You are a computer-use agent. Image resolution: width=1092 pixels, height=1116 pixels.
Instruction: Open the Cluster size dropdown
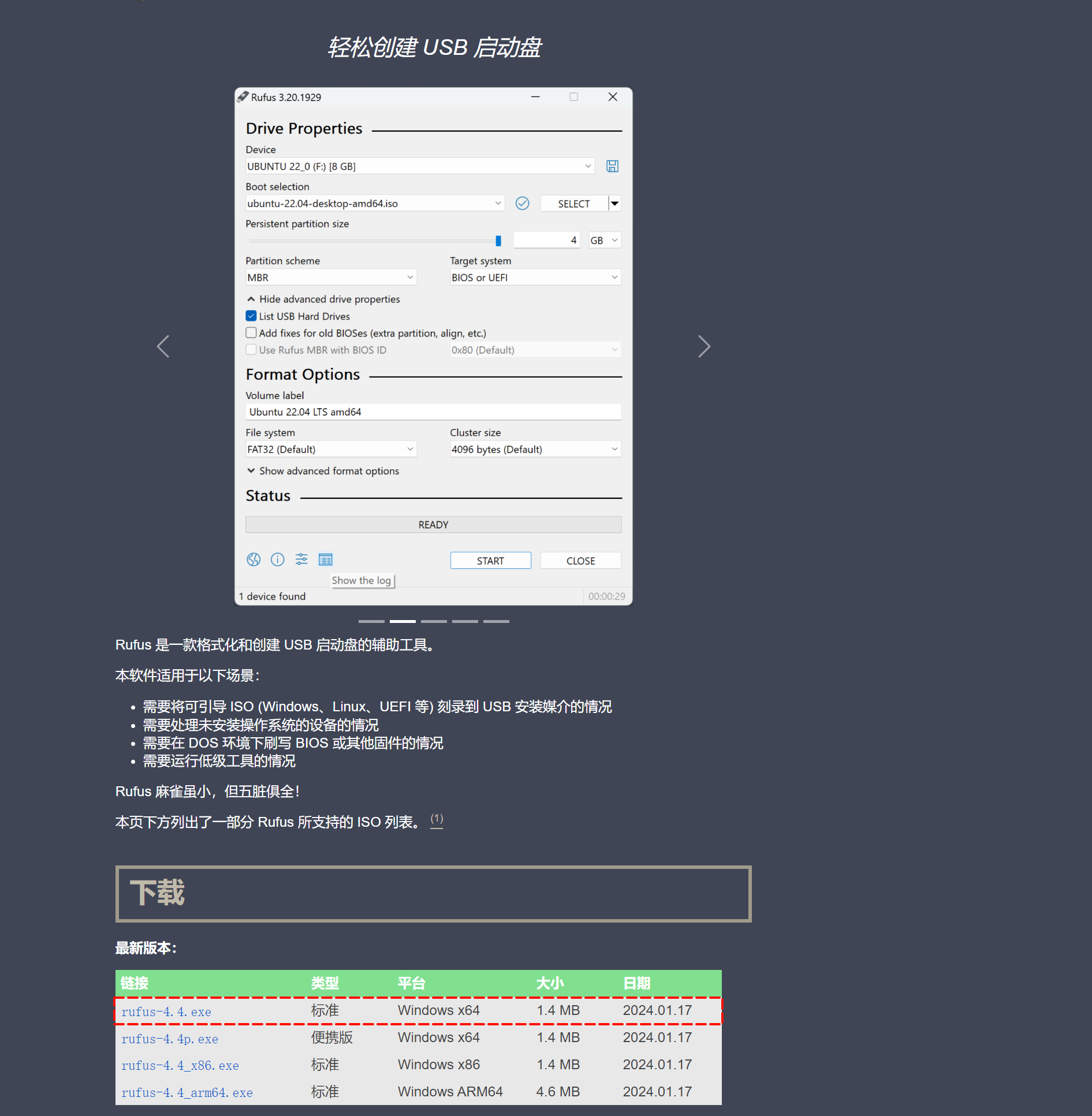[535, 449]
